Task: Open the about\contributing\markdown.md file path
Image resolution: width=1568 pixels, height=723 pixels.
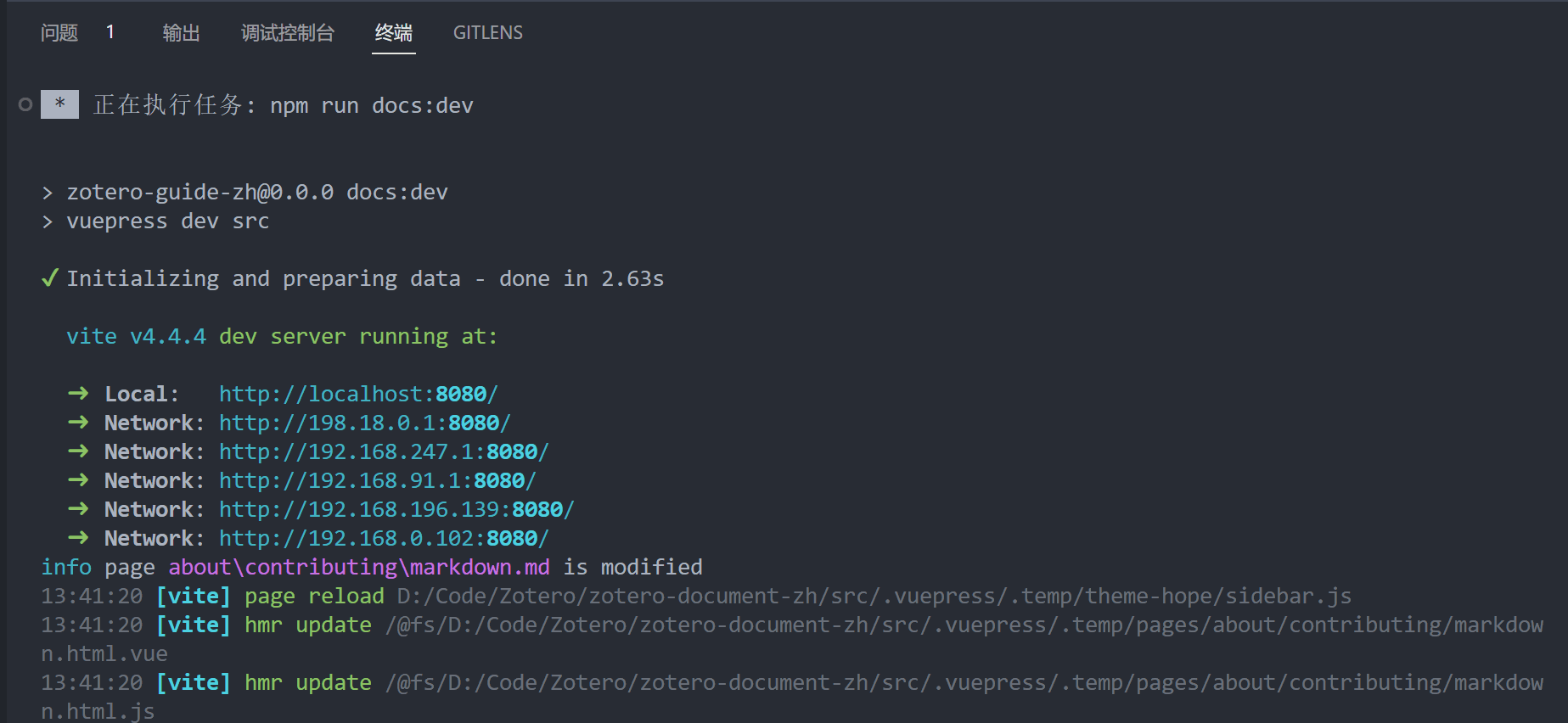Action: [359, 567]
